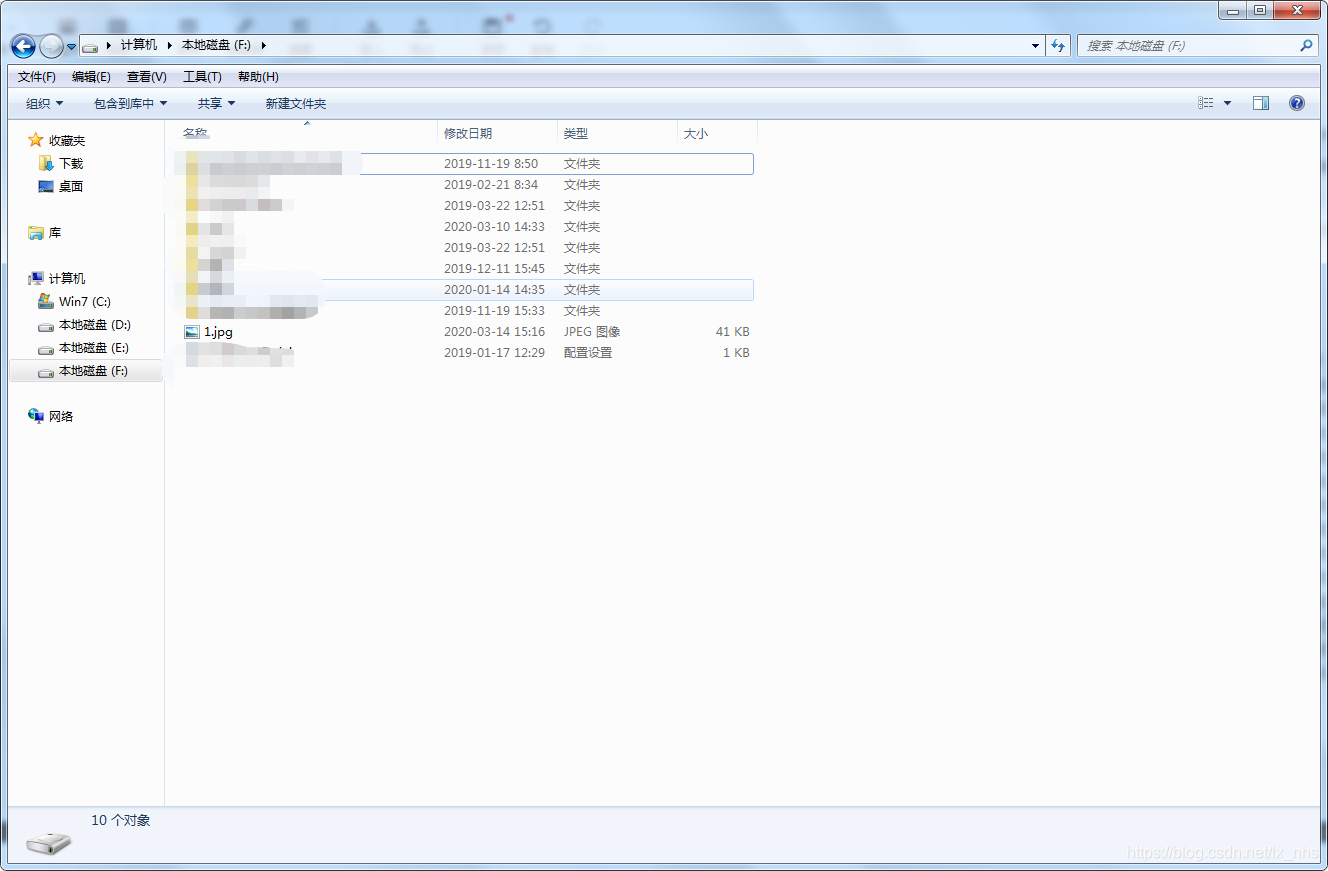The height and width of the screenshot is (871, 1328).
Task: Open view options dropdown arrow
Action: pyautogui.click(x=1228, y=103)
